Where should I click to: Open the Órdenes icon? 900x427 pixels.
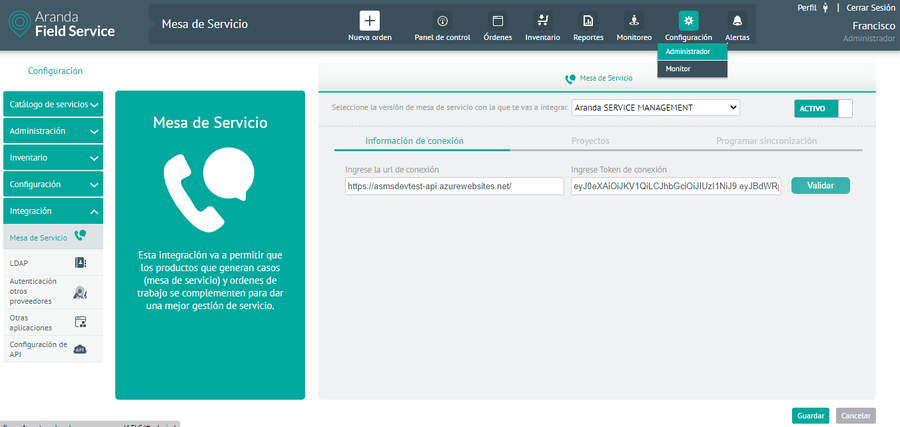click(498, 21)
